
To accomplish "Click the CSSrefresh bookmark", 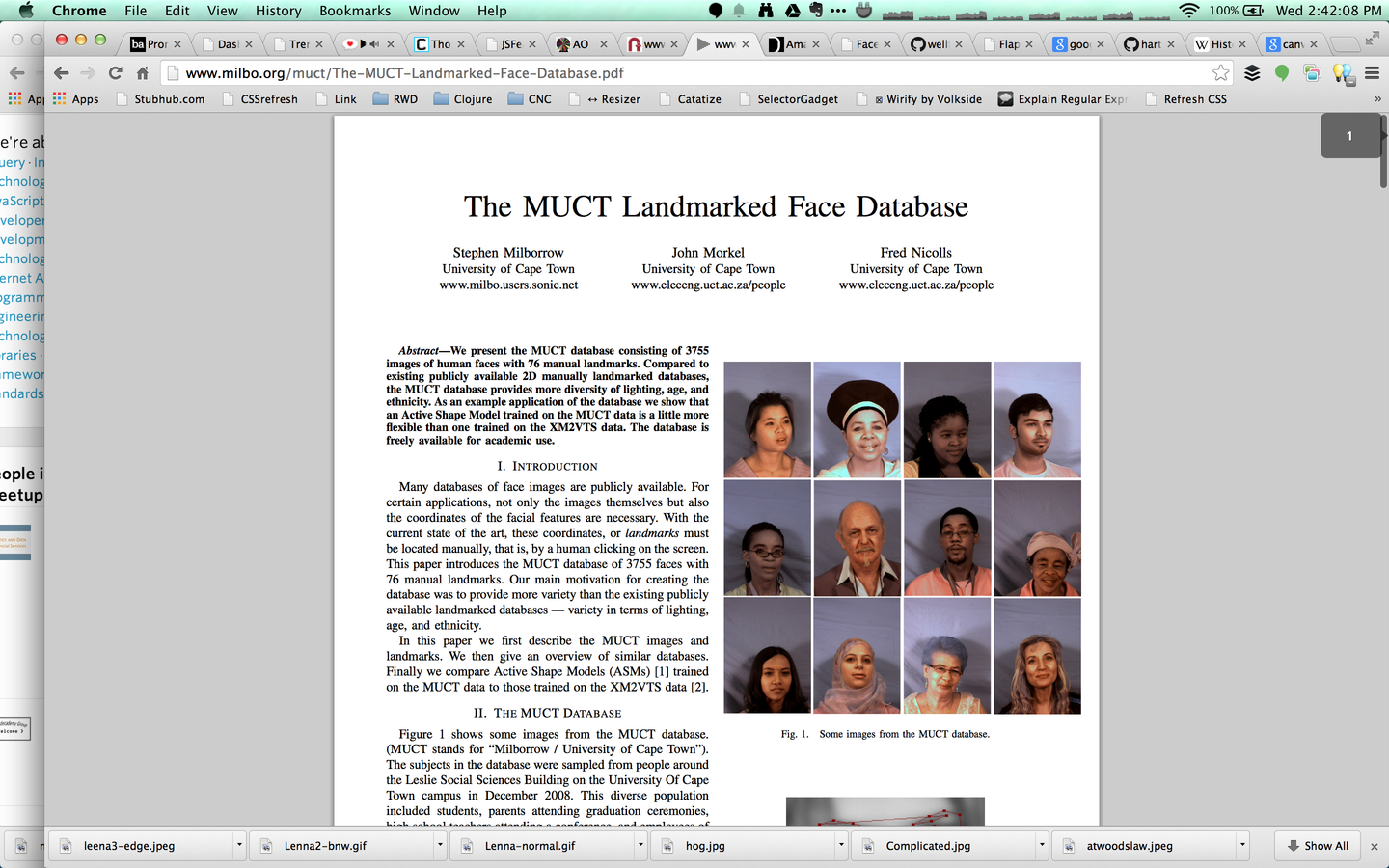I will point(260,99).
